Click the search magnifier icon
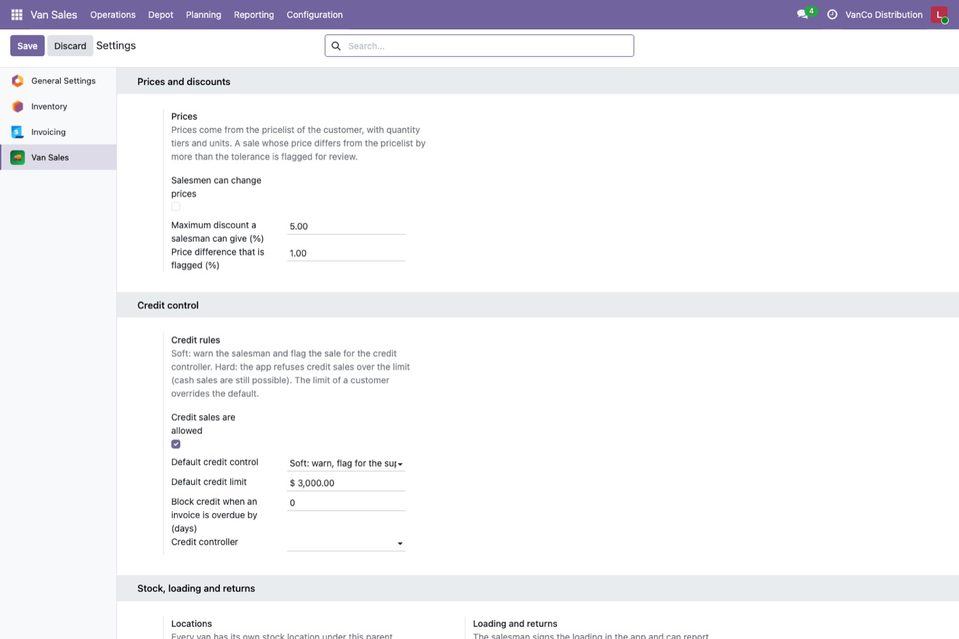 pyautogui.click(x=336, y=46)
